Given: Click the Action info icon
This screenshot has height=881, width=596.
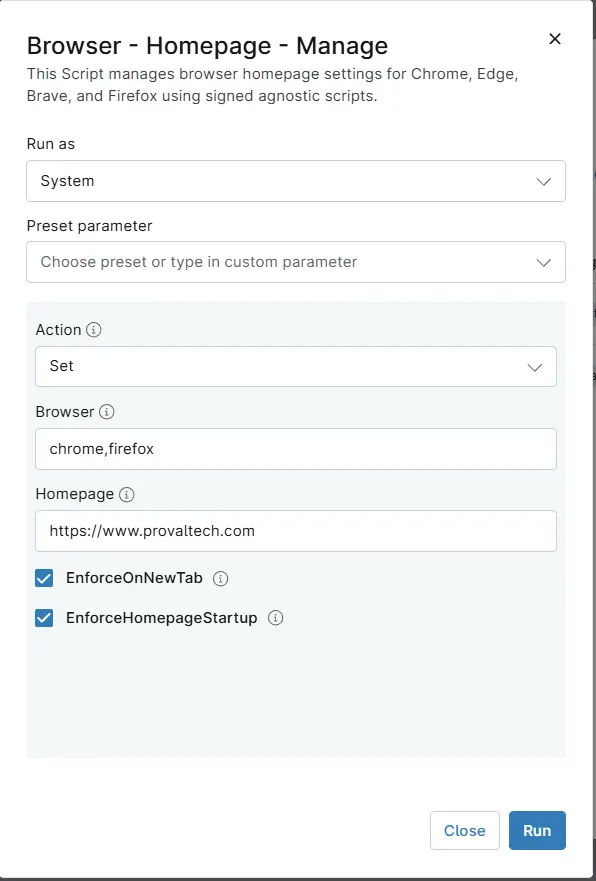Looking at the screenshot, I should pos(93,330).
